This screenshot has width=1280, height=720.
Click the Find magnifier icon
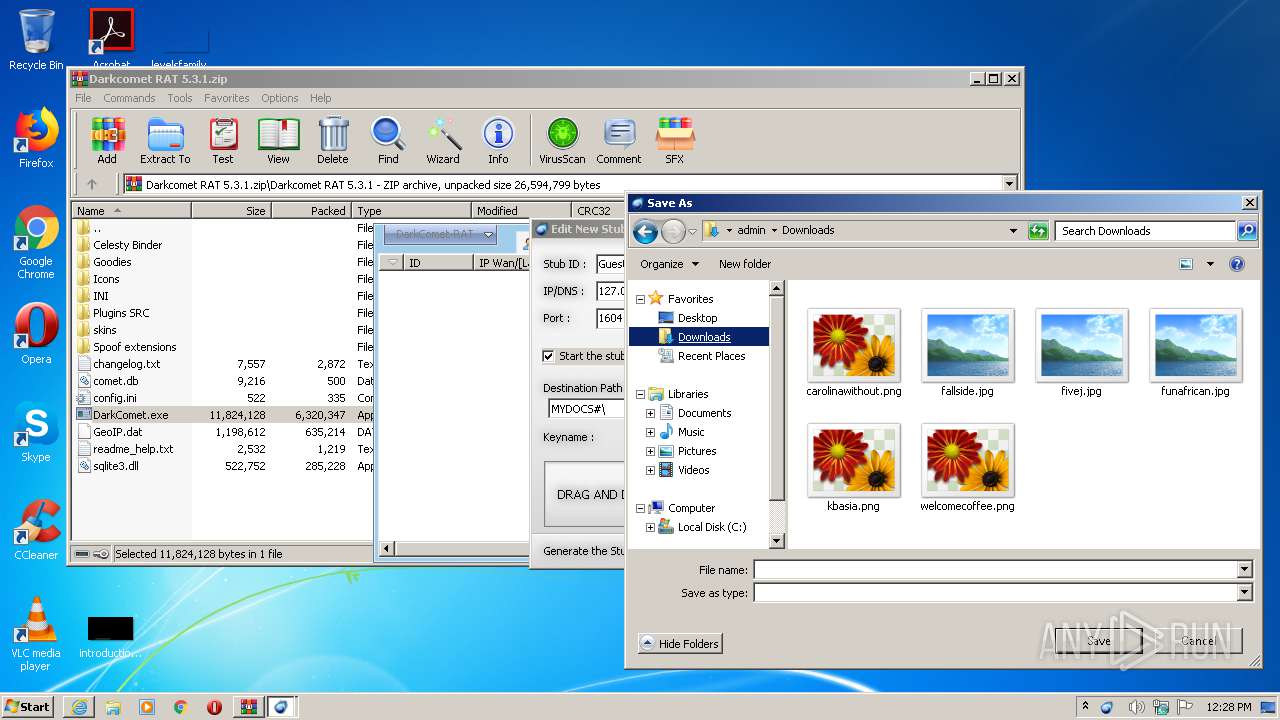[x=388, y=141]
